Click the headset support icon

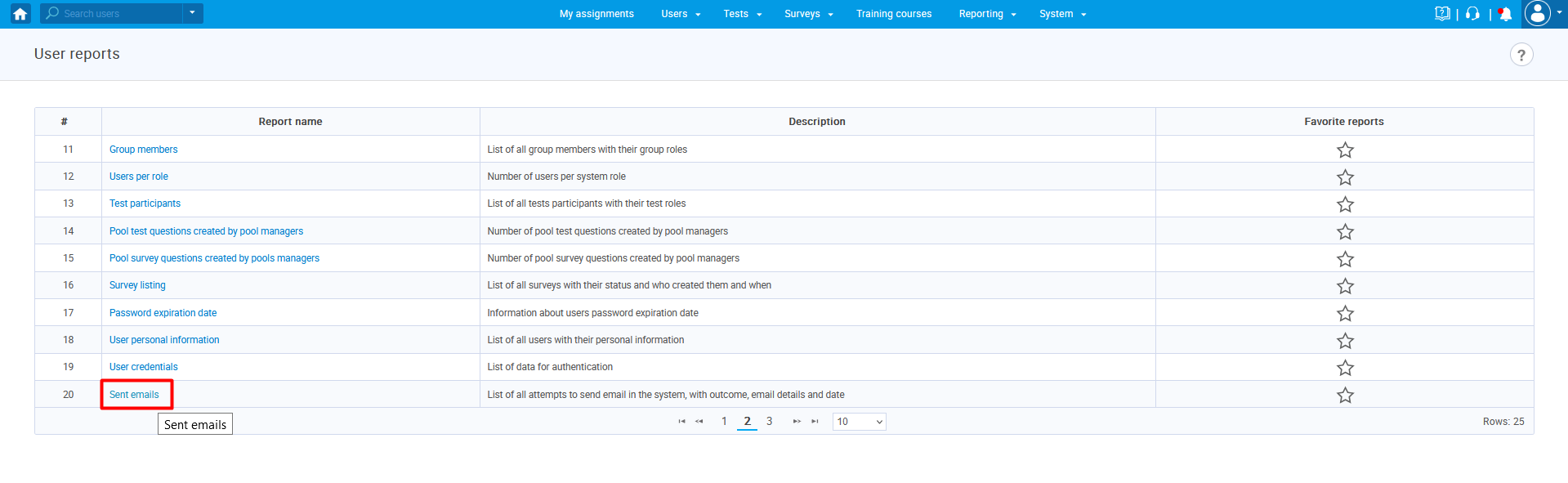pos(1472,14)
